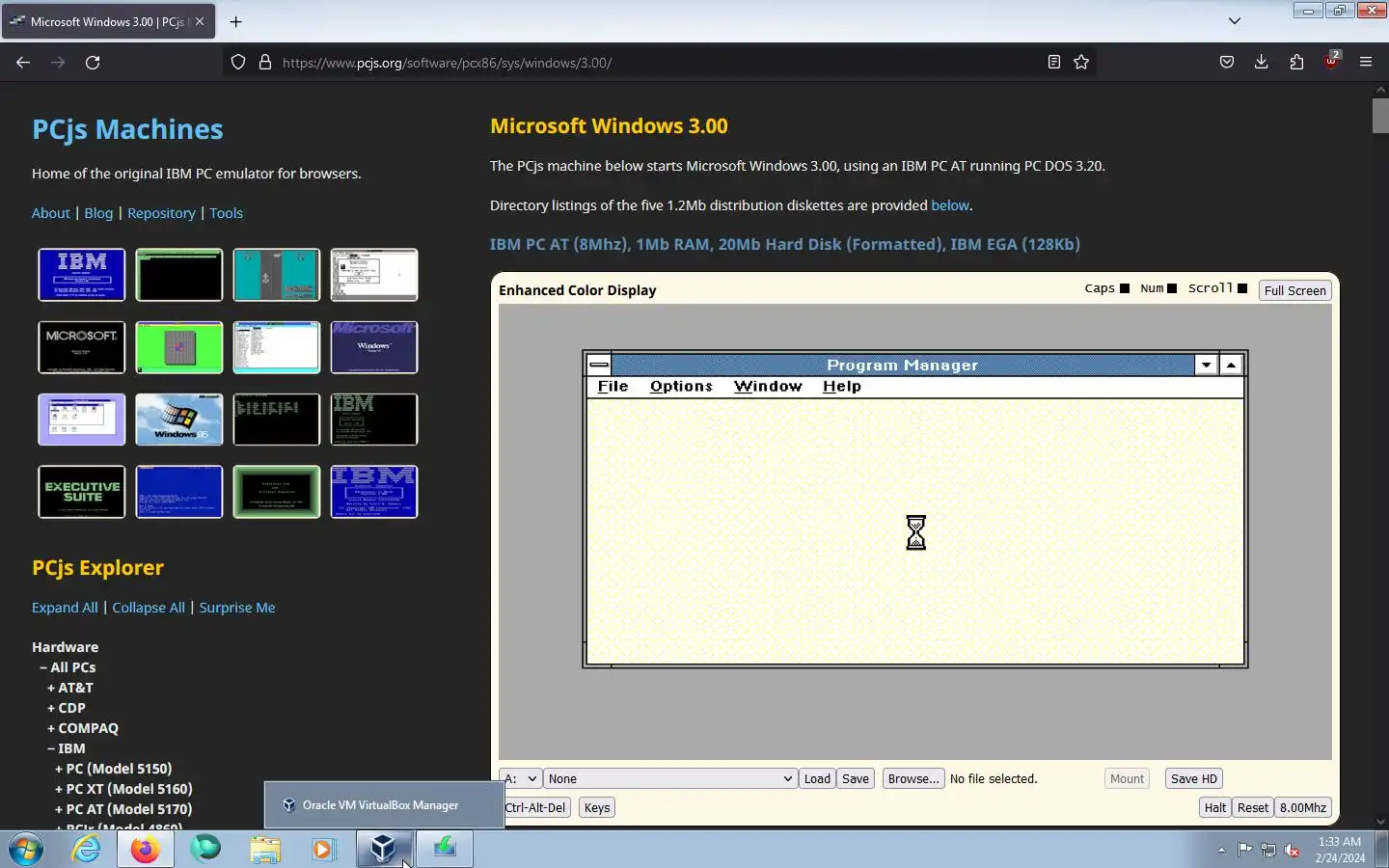Maximize Program Manager with the up arrow

coord(1231,365)
